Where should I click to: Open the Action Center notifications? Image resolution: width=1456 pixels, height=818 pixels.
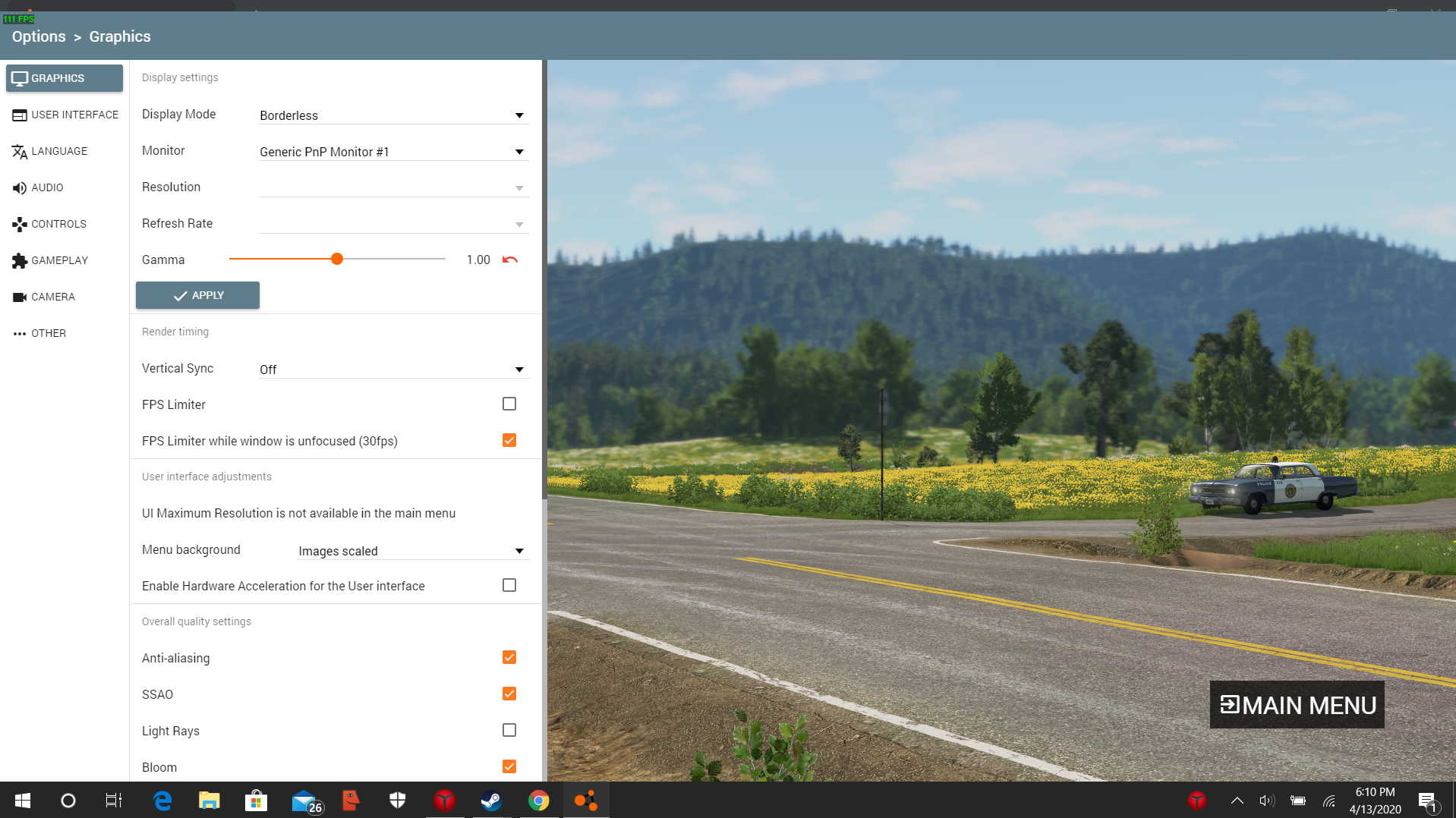(1428, 801)
